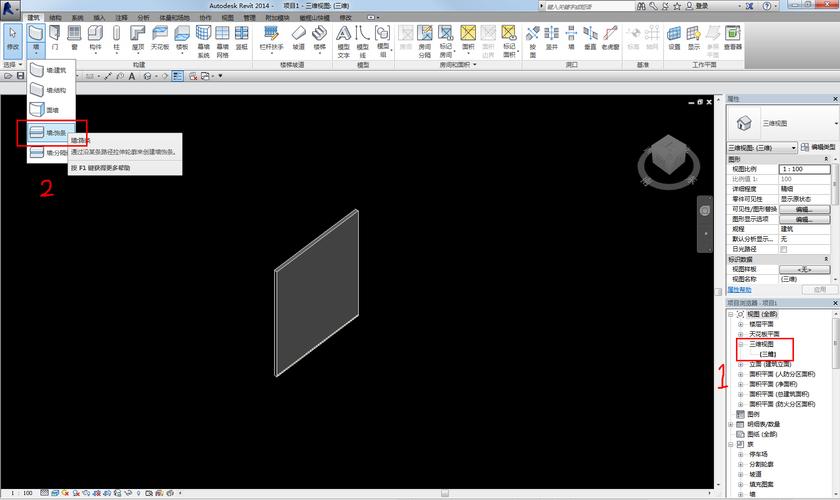Select 面墙 from the wall menu
The image size is (840, 500).
(x=50, y=110)
